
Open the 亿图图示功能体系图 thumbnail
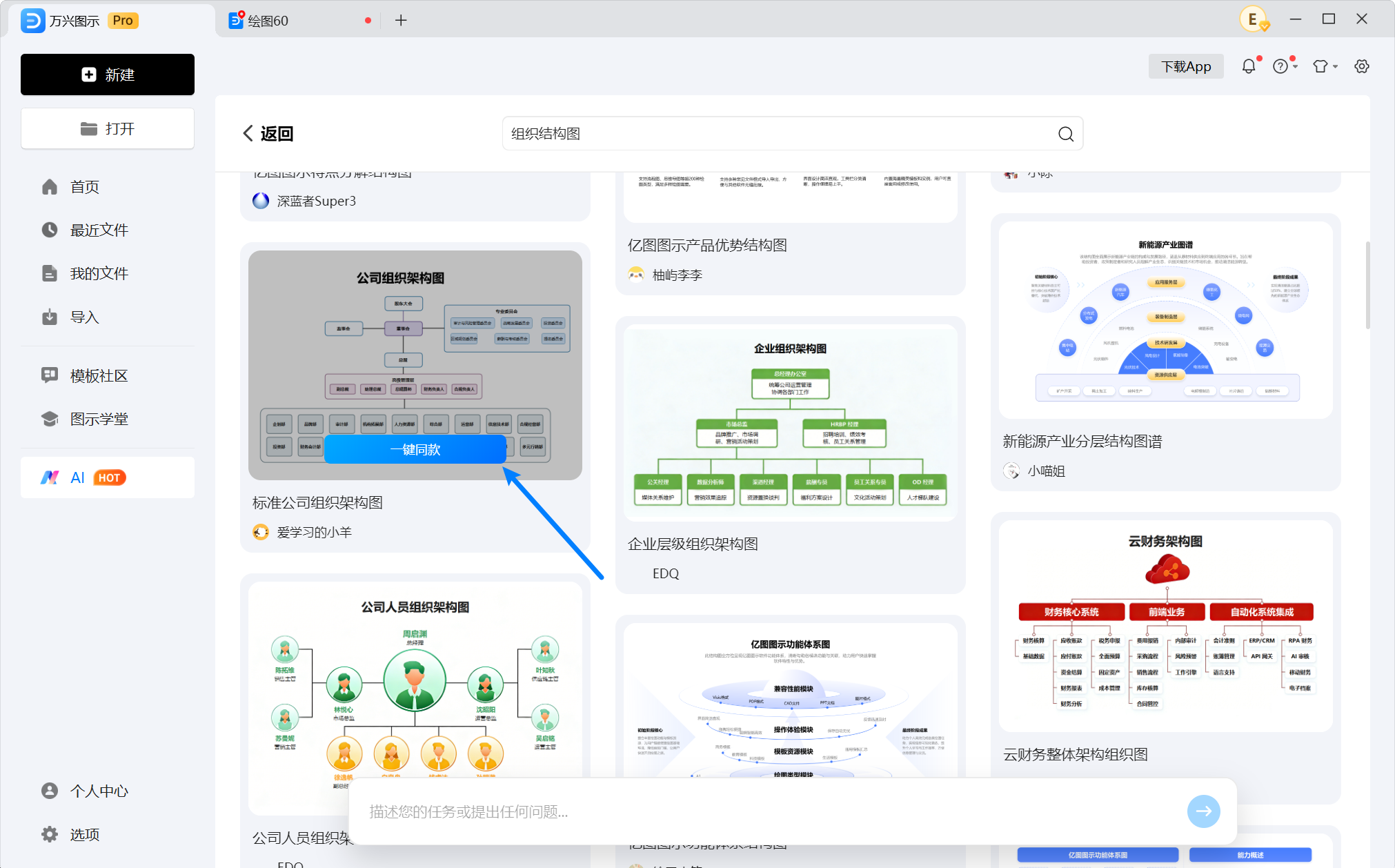(791, 700)
